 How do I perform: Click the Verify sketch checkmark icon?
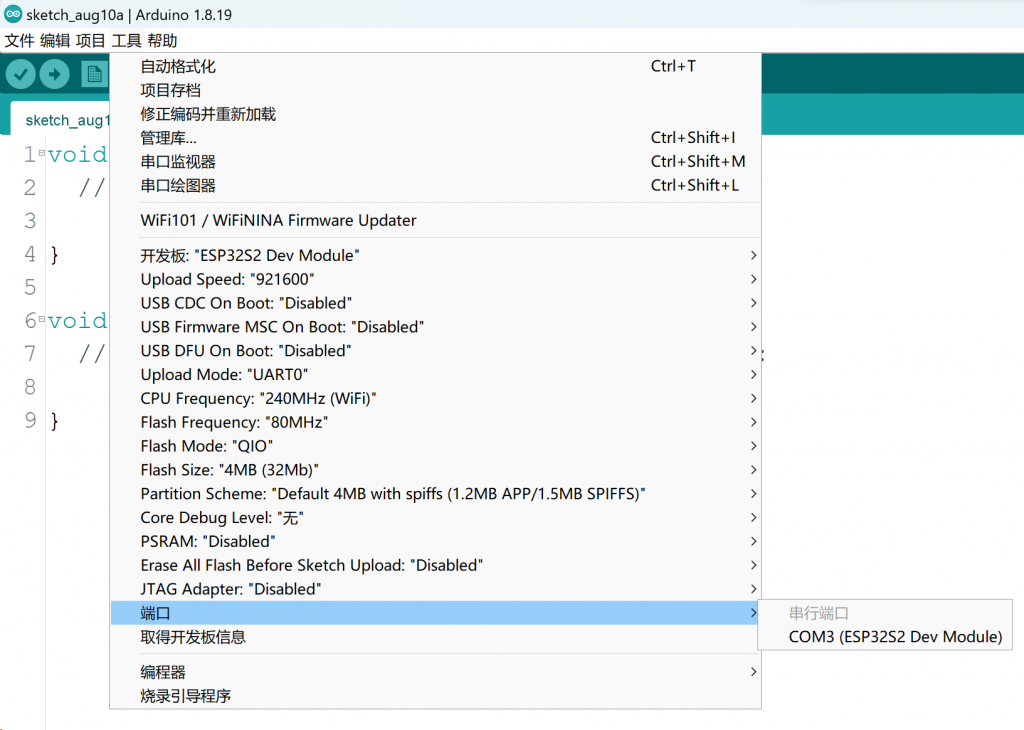point(20,73)
